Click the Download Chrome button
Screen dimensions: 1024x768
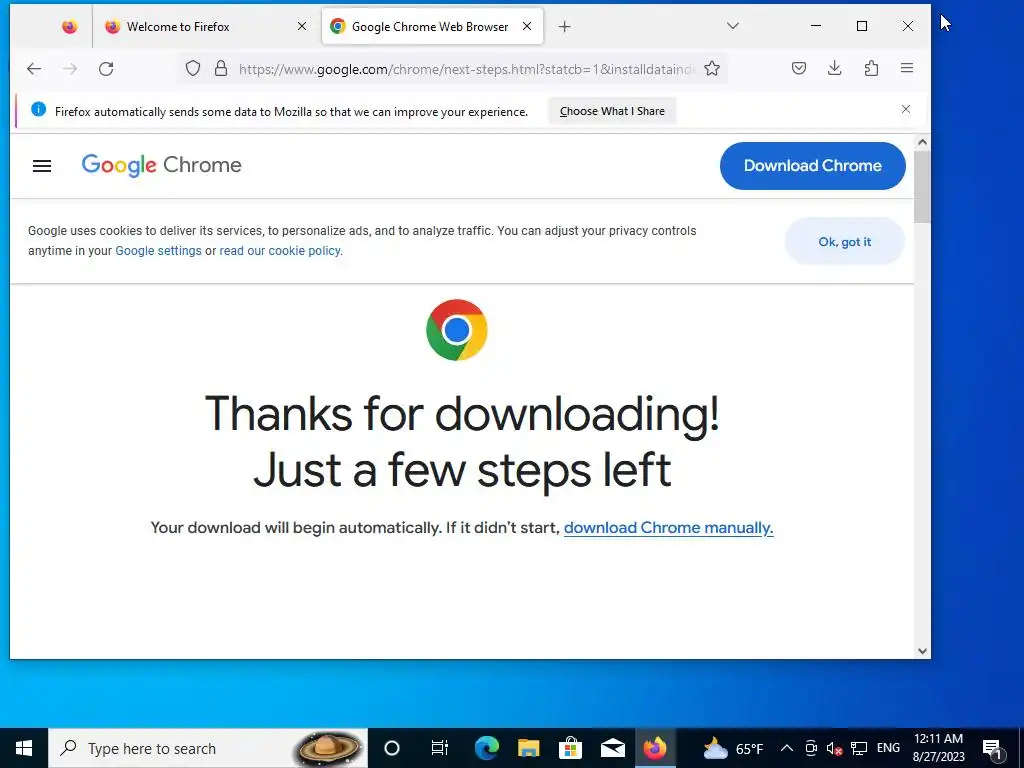point(812,166)
